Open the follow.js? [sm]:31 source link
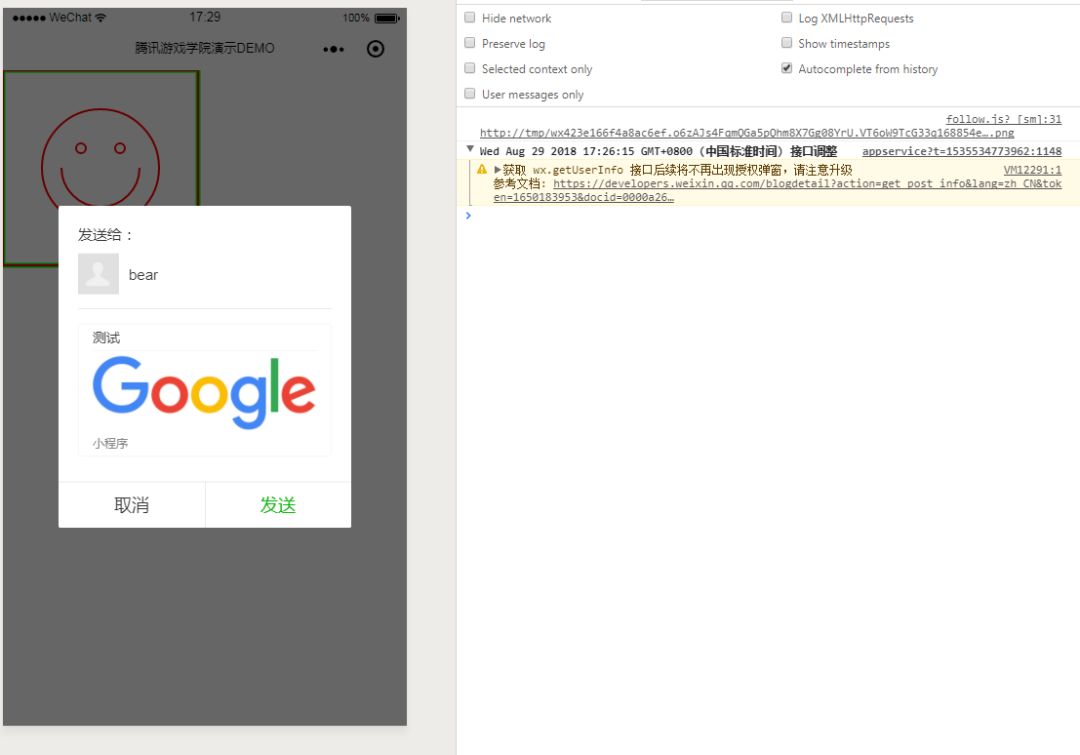 [1004, 119]
